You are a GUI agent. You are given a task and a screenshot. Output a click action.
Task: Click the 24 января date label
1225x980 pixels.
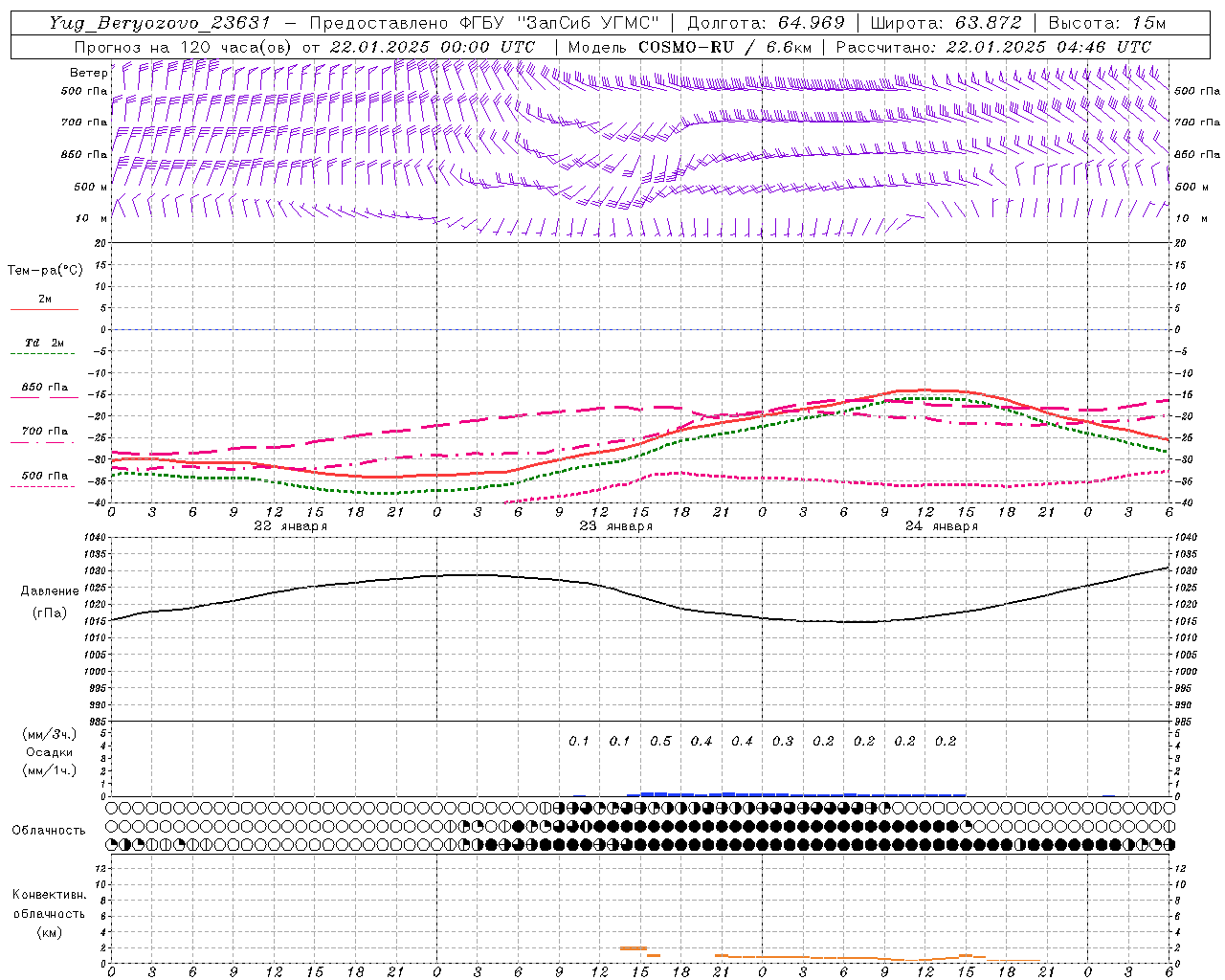click(941, 526)
